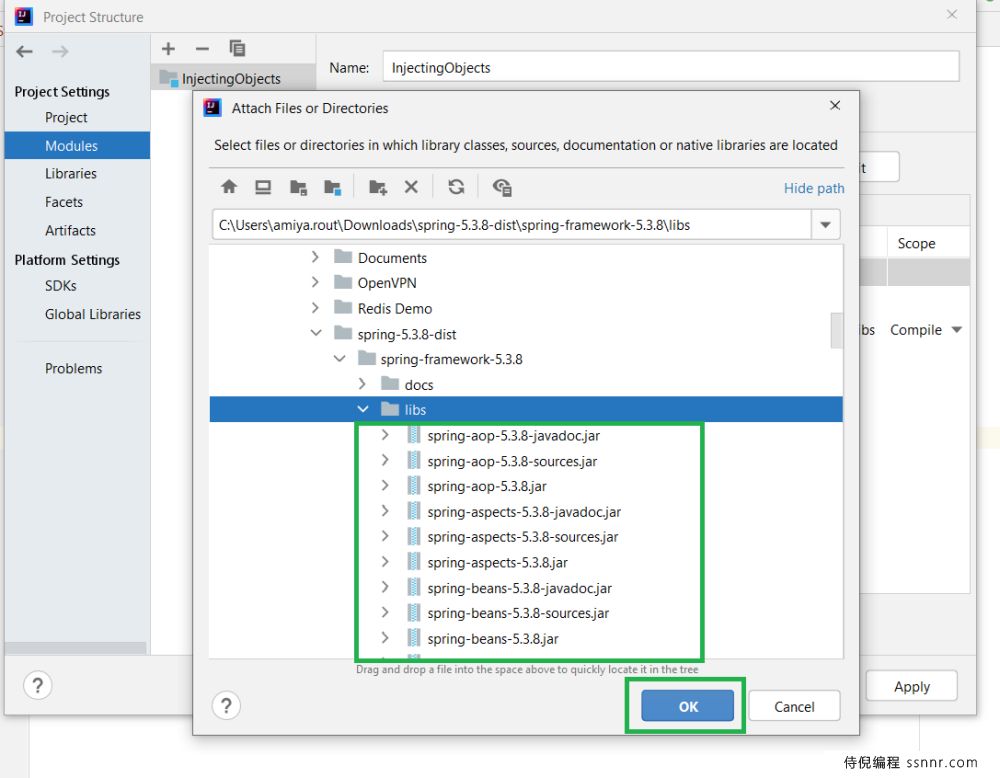1000x778 pixels.
Task: Expand the OpenVPN folder
Action: point(315,282)
